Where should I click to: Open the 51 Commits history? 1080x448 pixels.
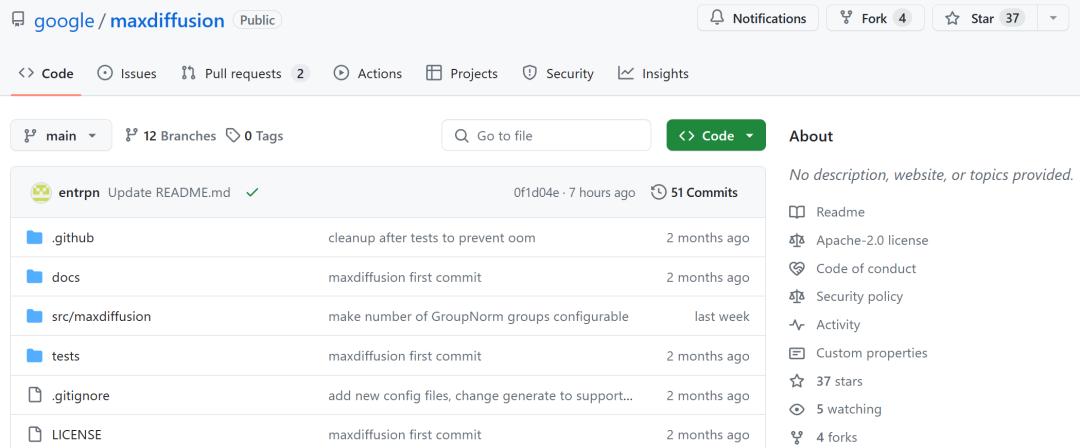(694, 192)
